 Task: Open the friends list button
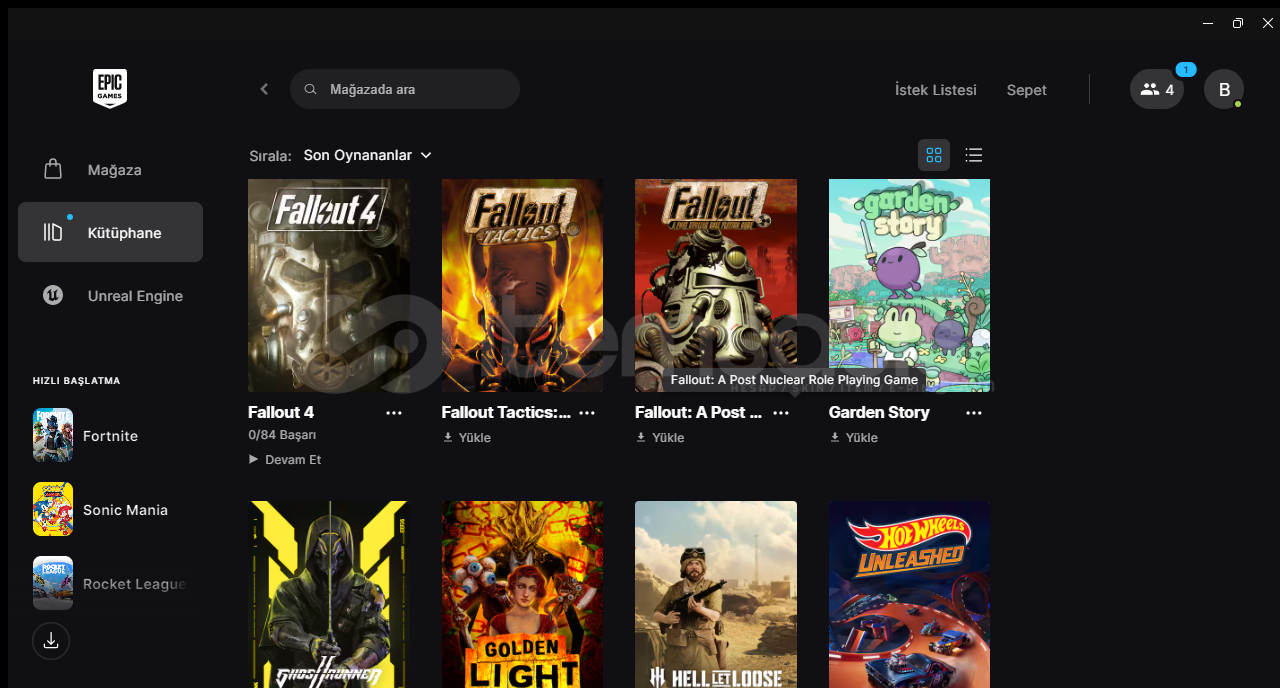coord(1157,89)
